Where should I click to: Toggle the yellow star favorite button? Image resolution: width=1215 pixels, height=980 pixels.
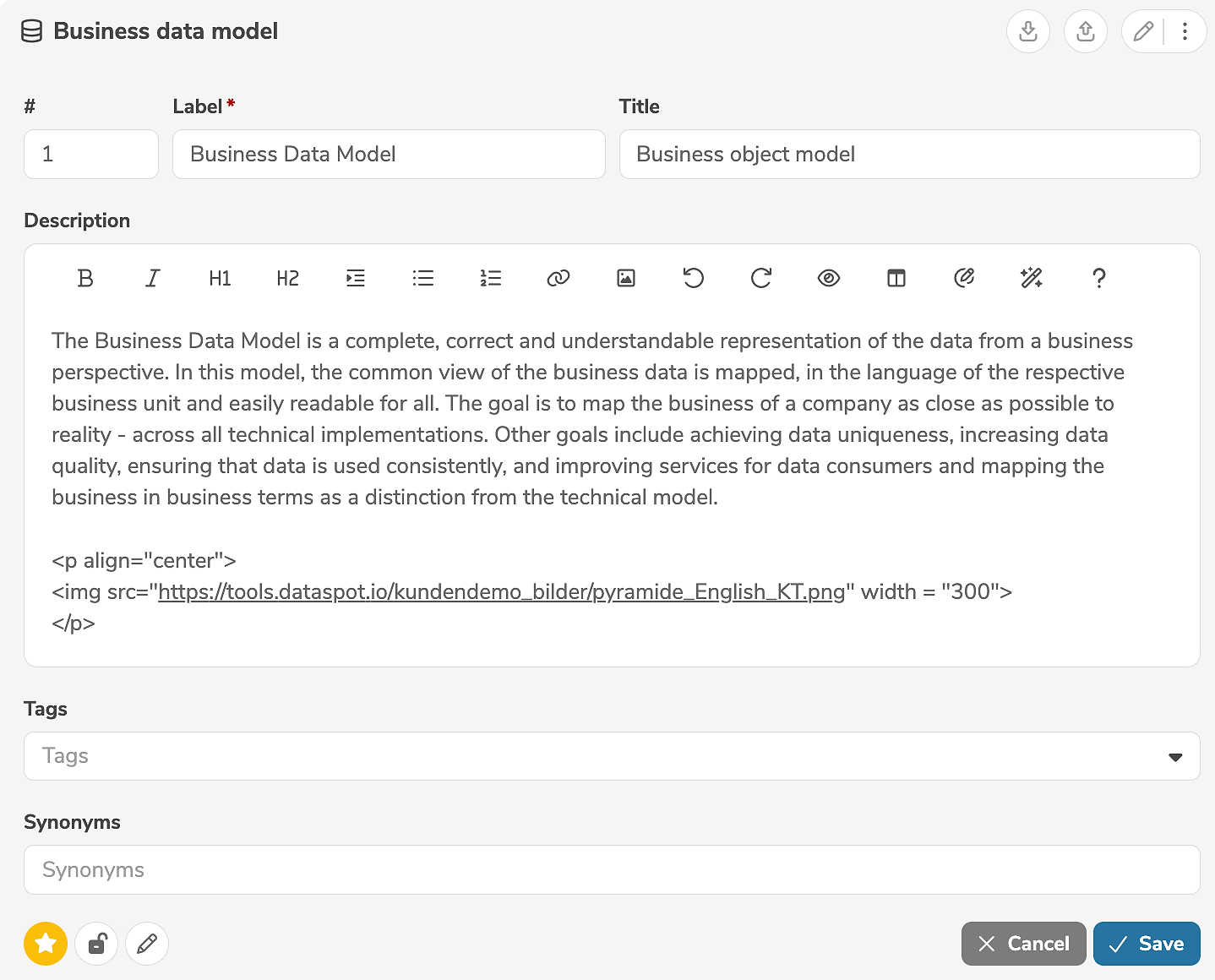46,943
